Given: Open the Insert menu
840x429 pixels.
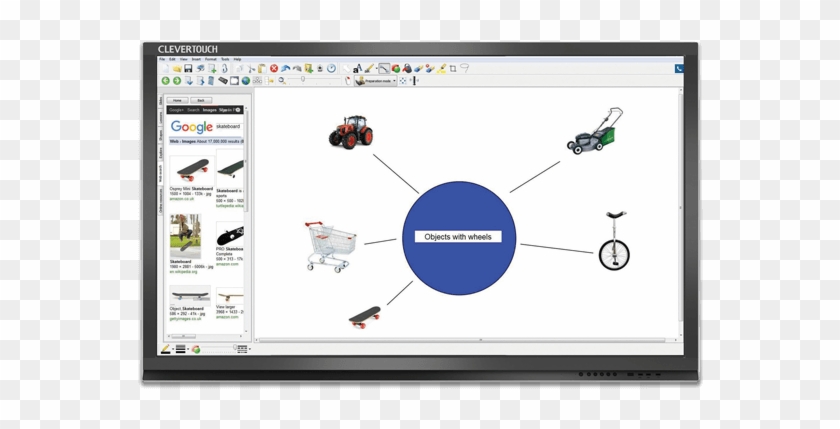Looking at the screenshot, I should [196, 59].
